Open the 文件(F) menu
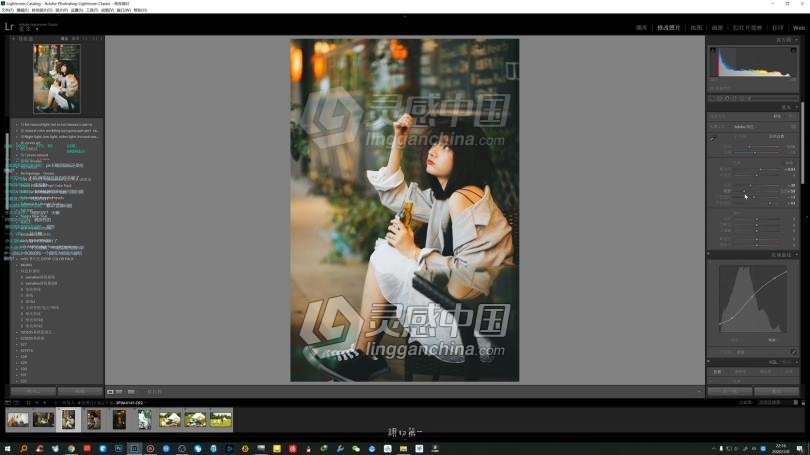 (x=7, y=10)
